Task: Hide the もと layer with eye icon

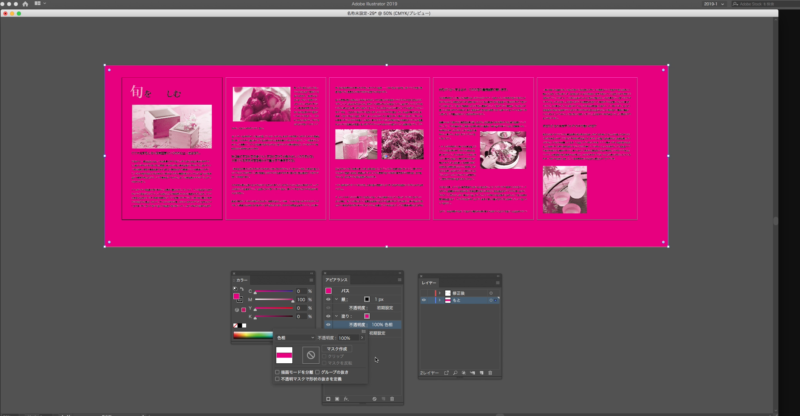Action: (x=423, y=300)
